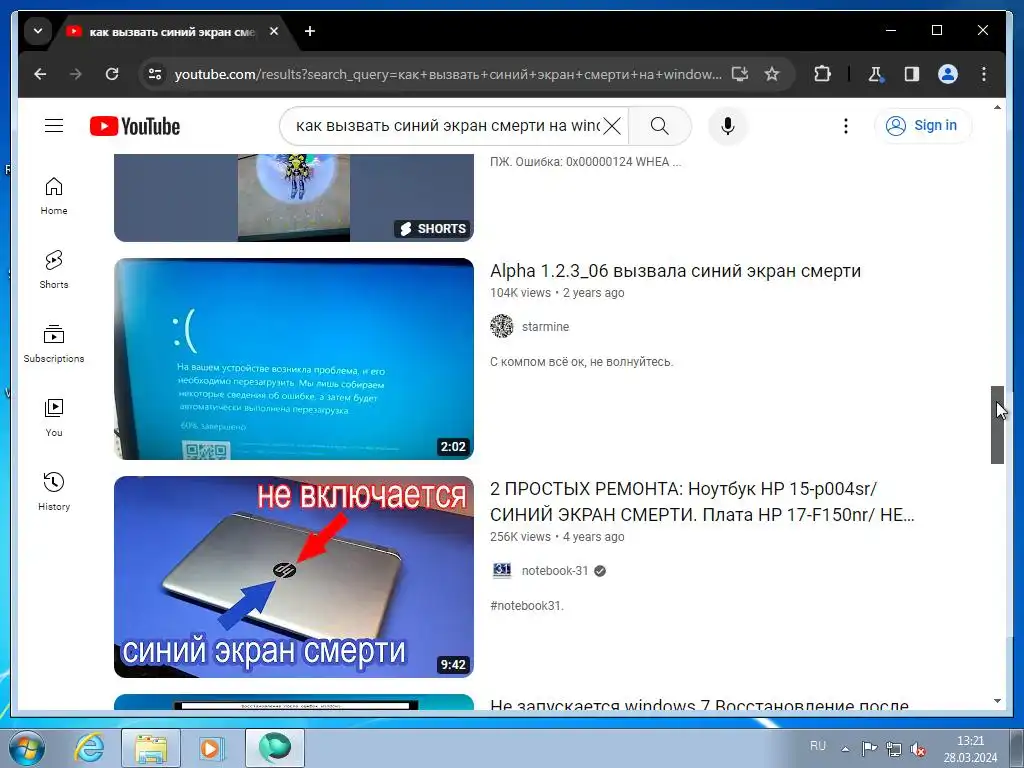Close the YouTube tab
Screen dimensions: 1024x768
tap(274, 31)
